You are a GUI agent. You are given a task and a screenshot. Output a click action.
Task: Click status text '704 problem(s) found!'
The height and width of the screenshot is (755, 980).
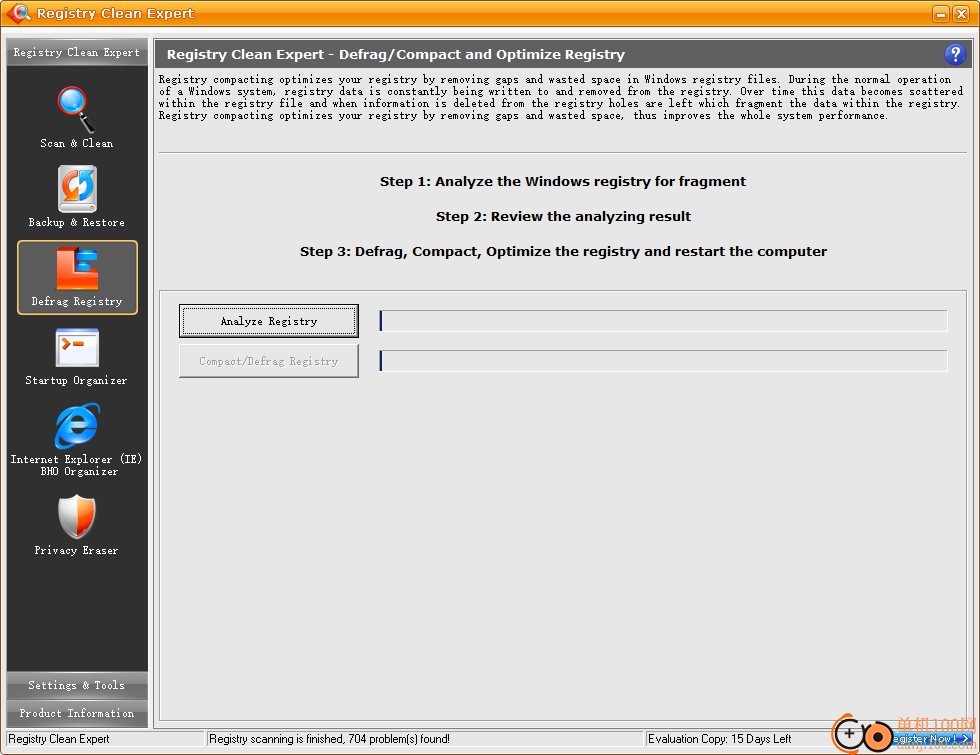[x=399, y=739]
